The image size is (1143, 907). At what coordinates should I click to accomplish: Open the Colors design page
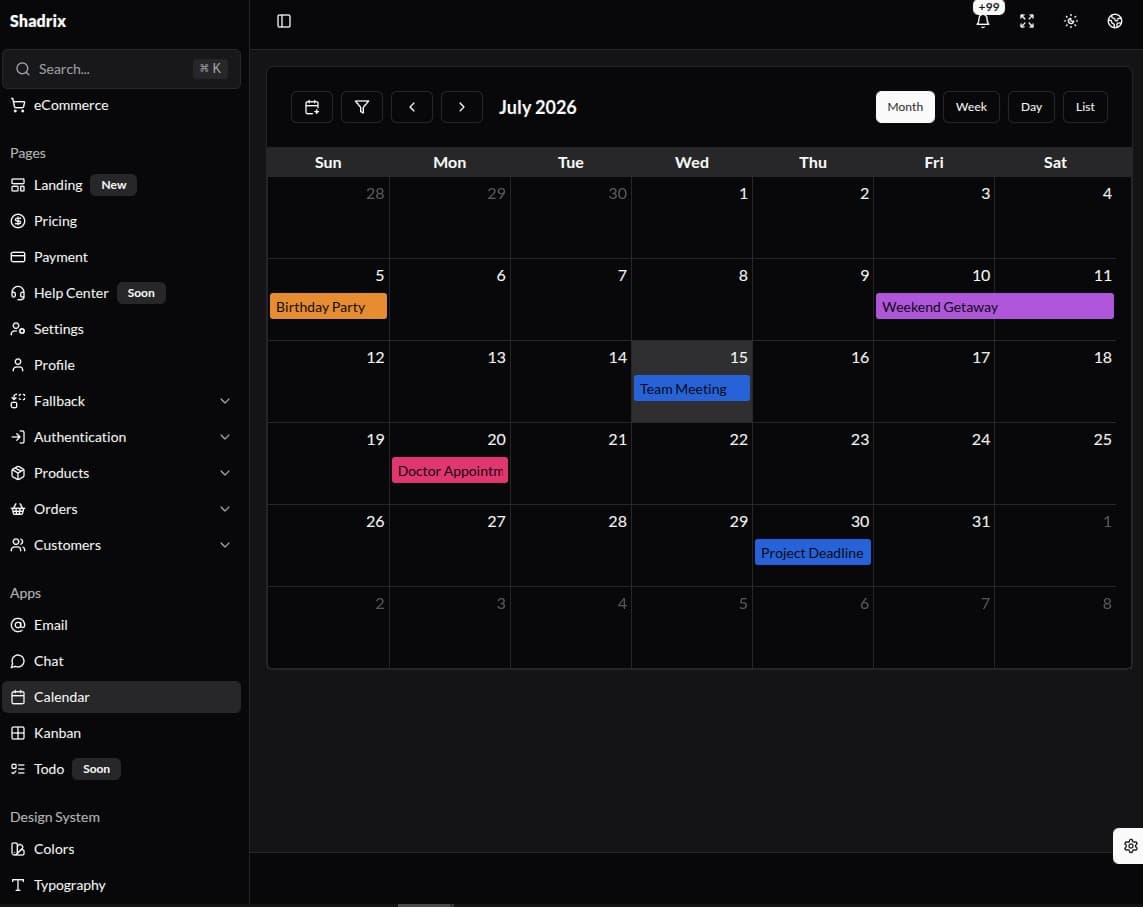[122, 849]
